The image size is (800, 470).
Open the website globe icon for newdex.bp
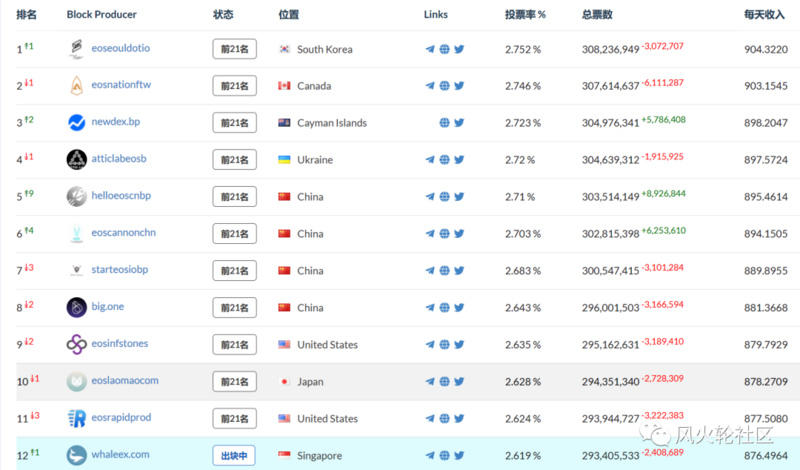[444, 122]
